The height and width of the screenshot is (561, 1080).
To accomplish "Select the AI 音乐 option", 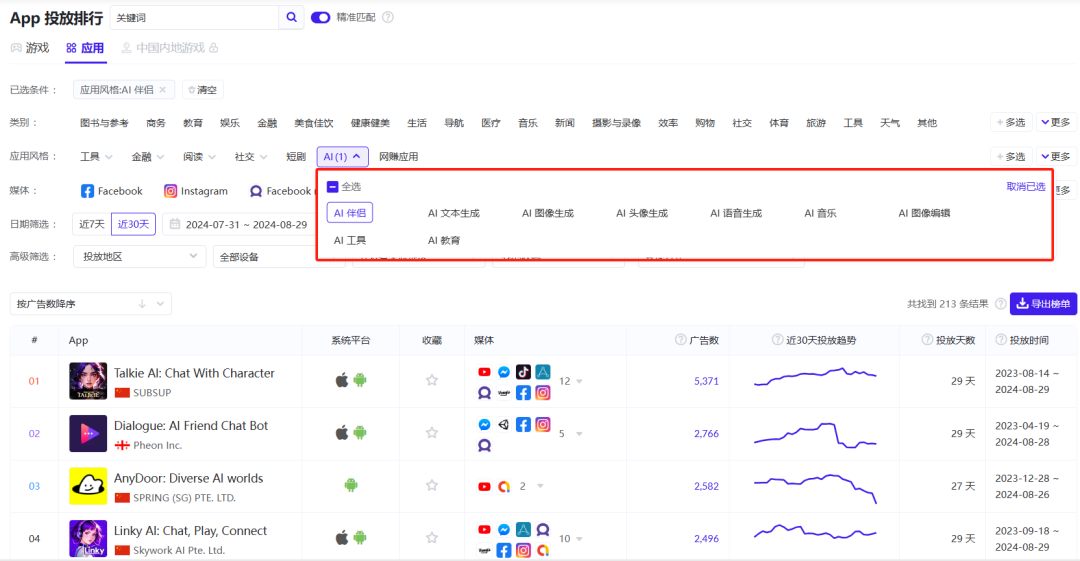I will [820, 213].
